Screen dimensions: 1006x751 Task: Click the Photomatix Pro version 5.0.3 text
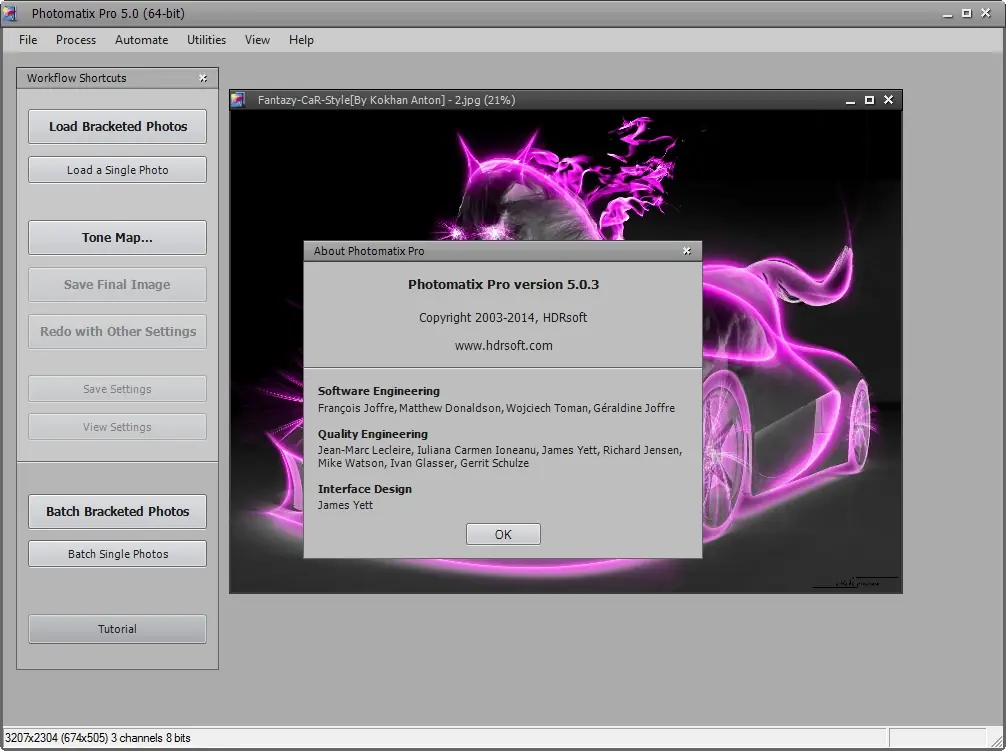504,284
